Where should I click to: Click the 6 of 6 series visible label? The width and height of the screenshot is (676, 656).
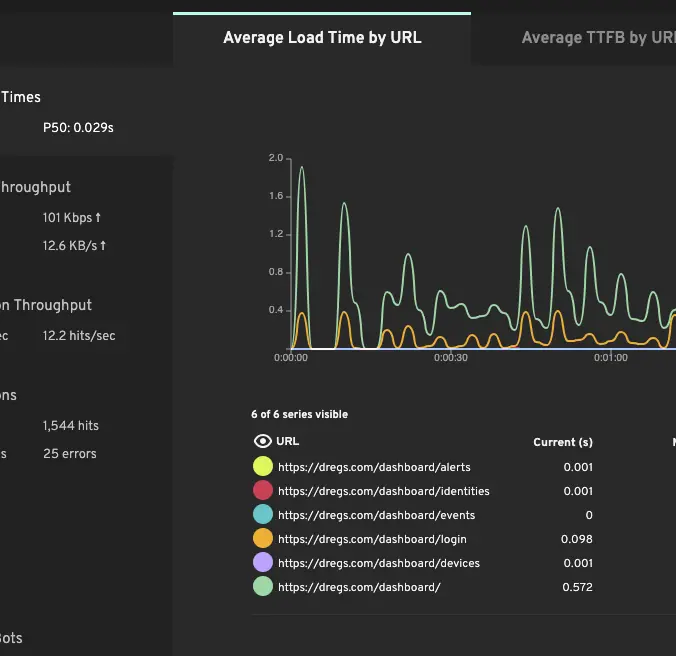click(300, 414)
